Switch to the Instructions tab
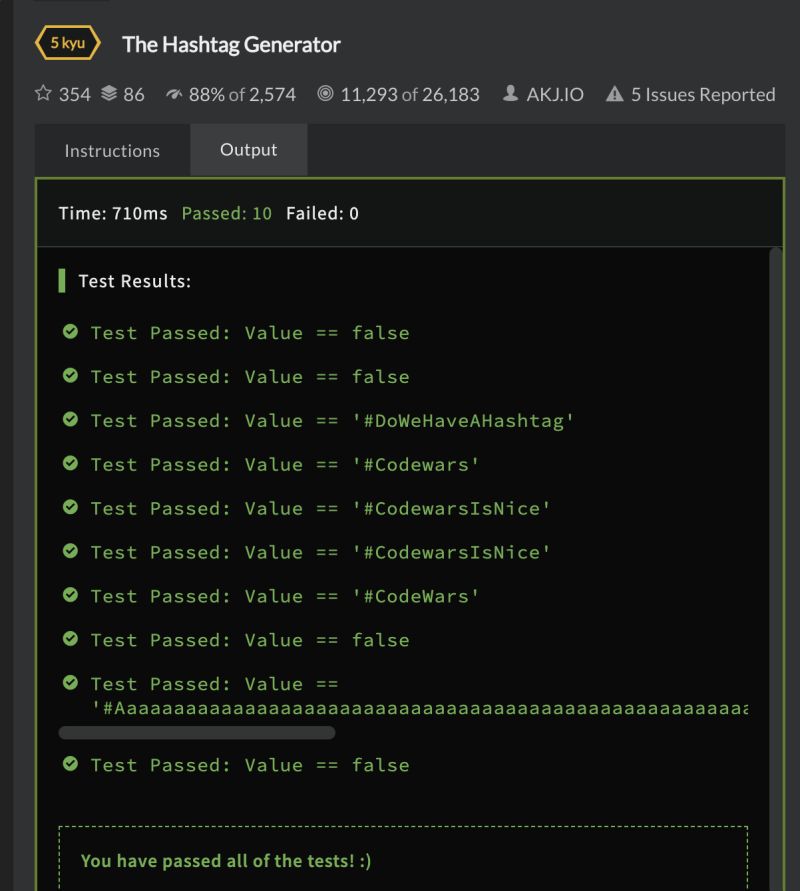Screen dimensions: 800x891 (x=112, y=151)
